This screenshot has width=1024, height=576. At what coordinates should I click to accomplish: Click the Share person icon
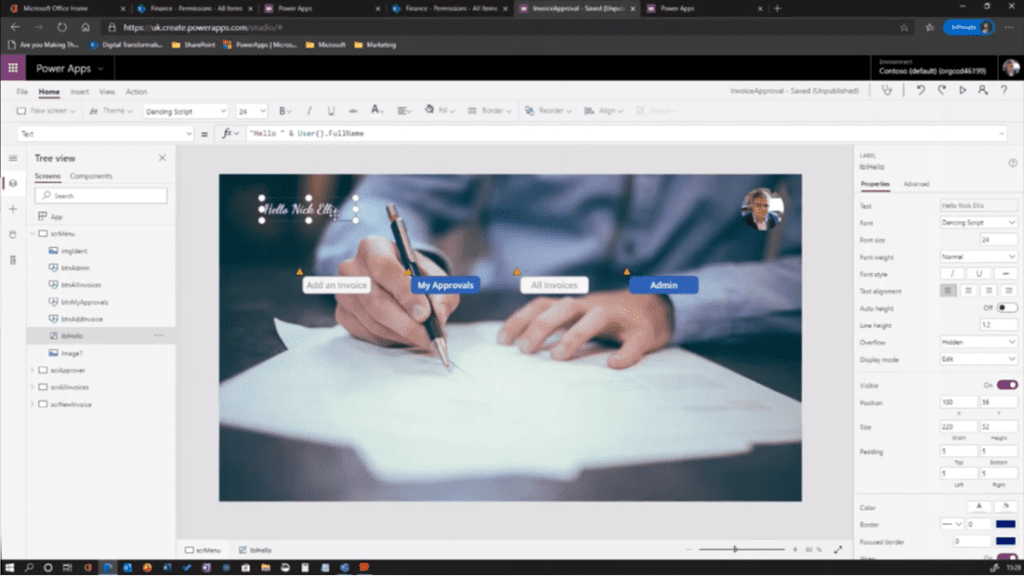[983, 91]
